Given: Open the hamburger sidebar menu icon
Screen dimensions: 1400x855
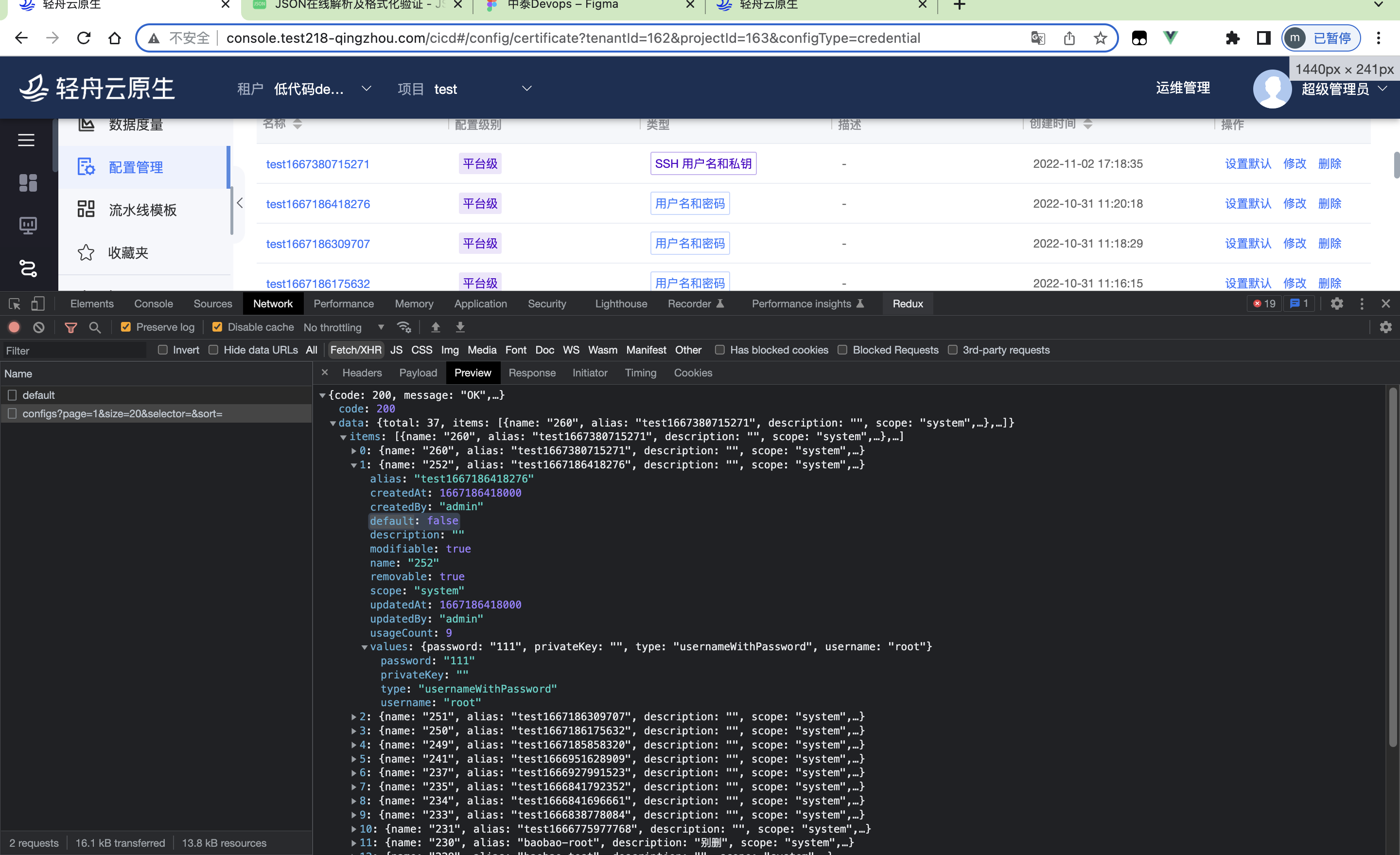Looking at the screenshot, I should (26, 140).
